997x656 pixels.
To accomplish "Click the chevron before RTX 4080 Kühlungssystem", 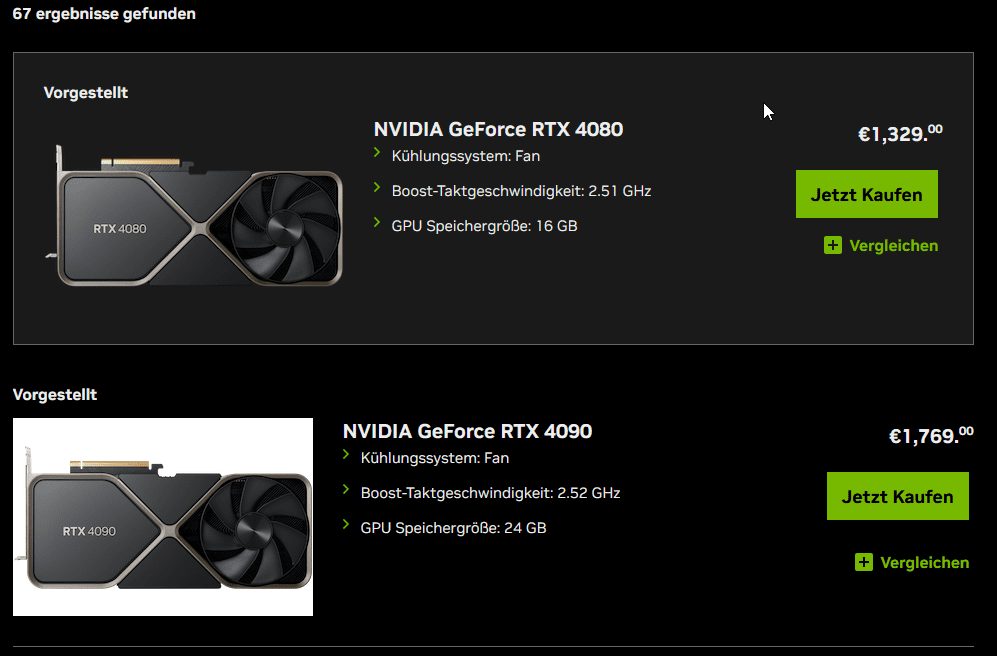I will [x=377, y=153].
